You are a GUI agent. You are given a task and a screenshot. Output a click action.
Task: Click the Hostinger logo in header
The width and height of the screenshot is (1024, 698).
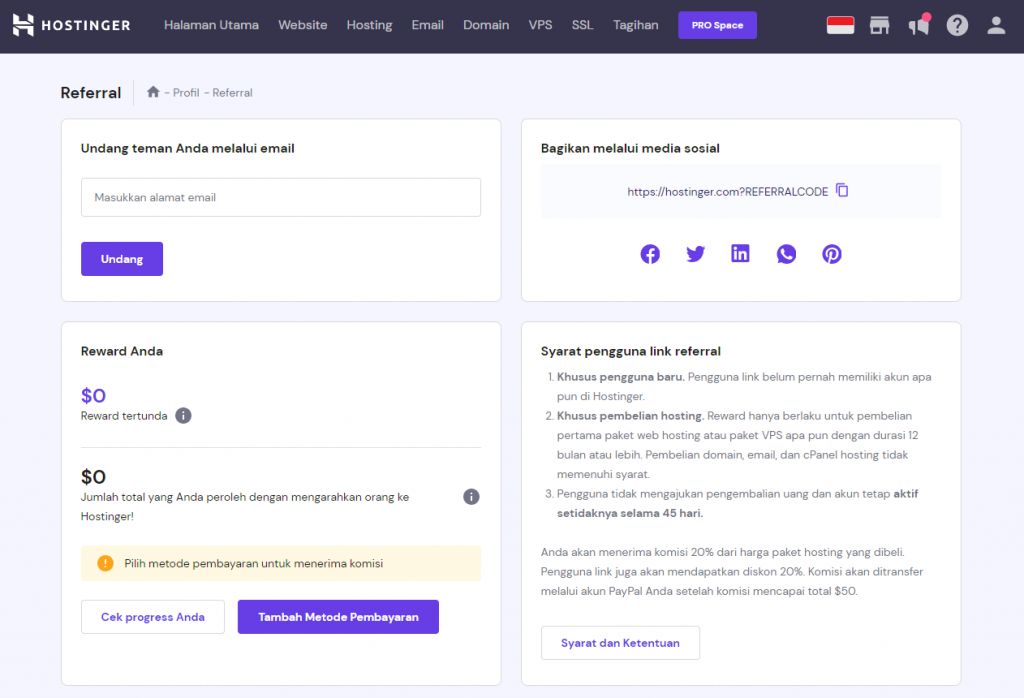coord(71,25)
